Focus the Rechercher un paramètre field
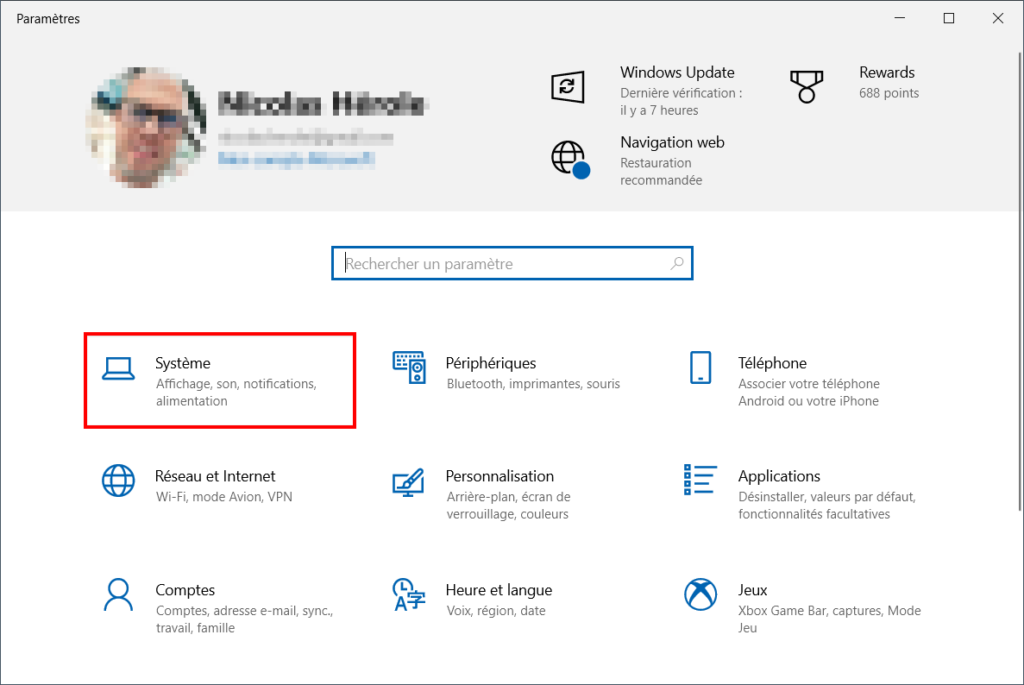 (x=512, y=263)
